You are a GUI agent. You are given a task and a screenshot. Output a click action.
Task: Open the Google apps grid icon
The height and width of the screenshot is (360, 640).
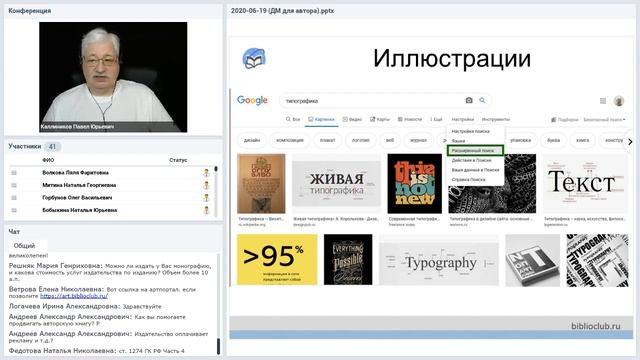coord(603,101)
